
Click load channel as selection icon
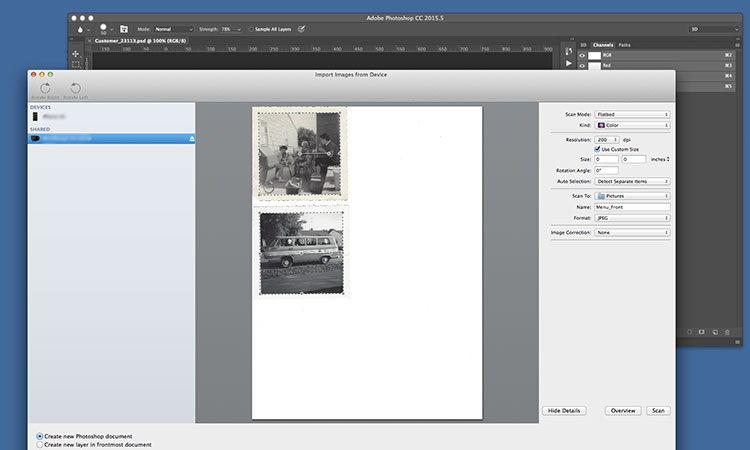click(x=688, y=331)
